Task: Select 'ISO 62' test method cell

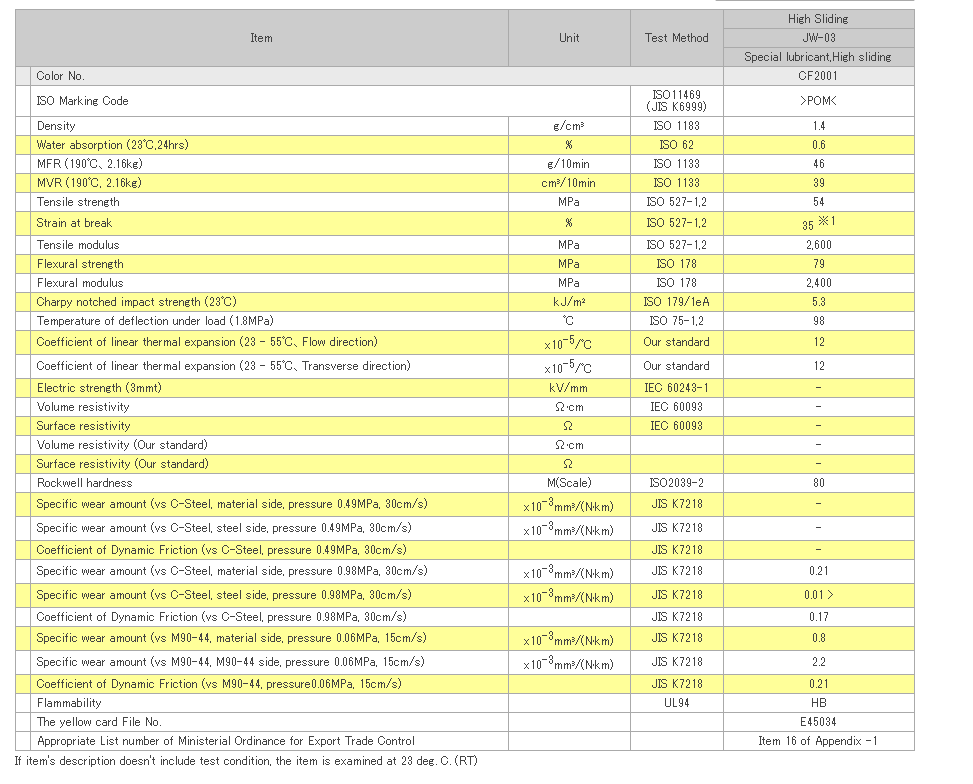Action: [676, 145]
